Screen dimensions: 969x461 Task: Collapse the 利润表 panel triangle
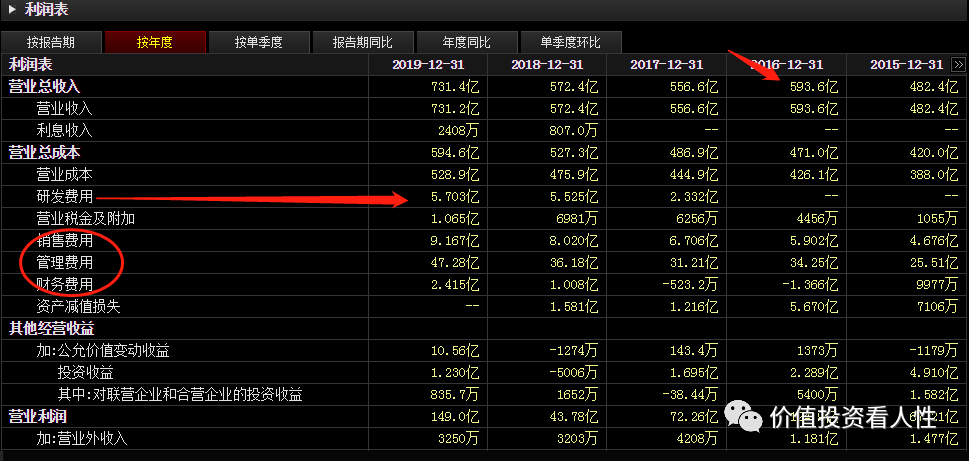click(x=12, y=9)
